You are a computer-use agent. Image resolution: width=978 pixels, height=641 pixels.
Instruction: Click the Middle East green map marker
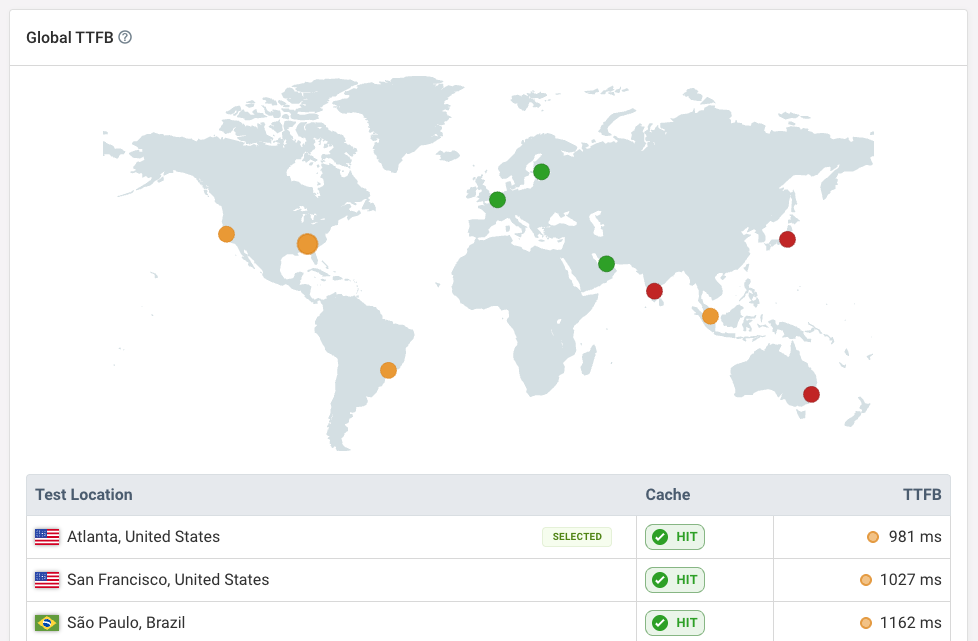[x=606, y=264]
